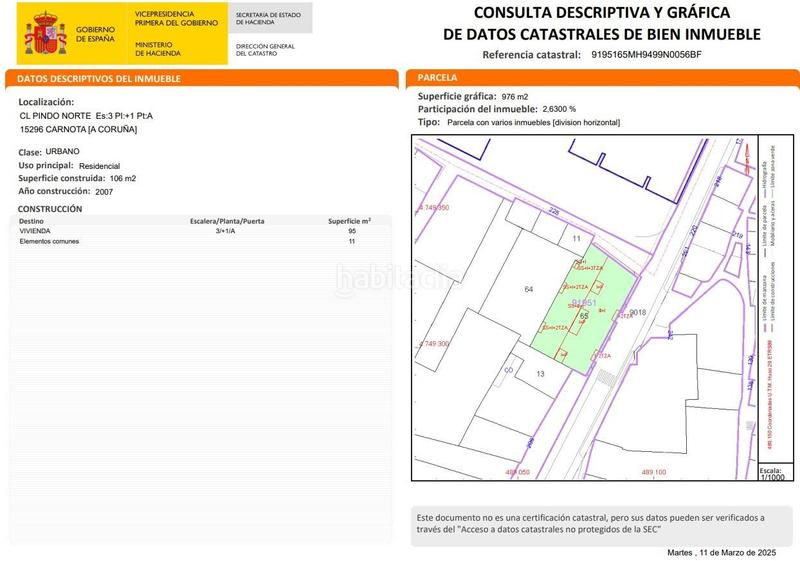Click the Dirección General del Catastro label

click(265, 49)
